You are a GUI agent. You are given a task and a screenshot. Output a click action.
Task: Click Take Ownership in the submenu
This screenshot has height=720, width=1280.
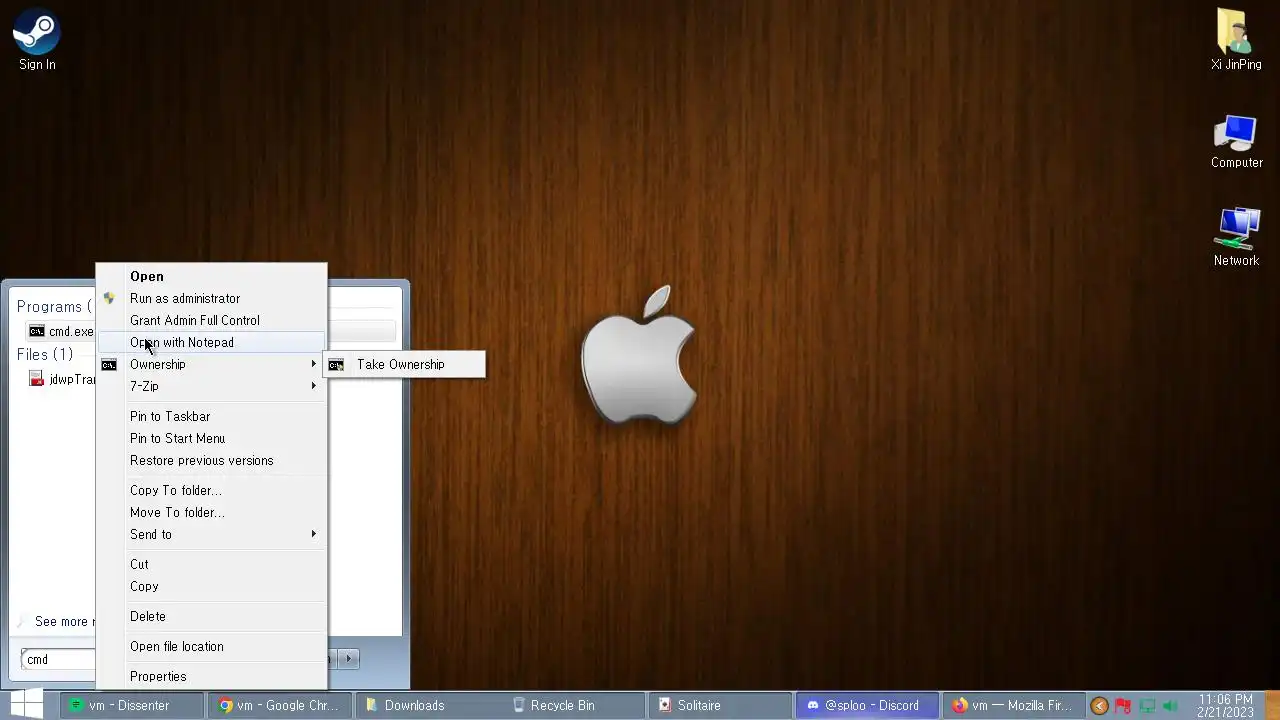click(405, 364)
